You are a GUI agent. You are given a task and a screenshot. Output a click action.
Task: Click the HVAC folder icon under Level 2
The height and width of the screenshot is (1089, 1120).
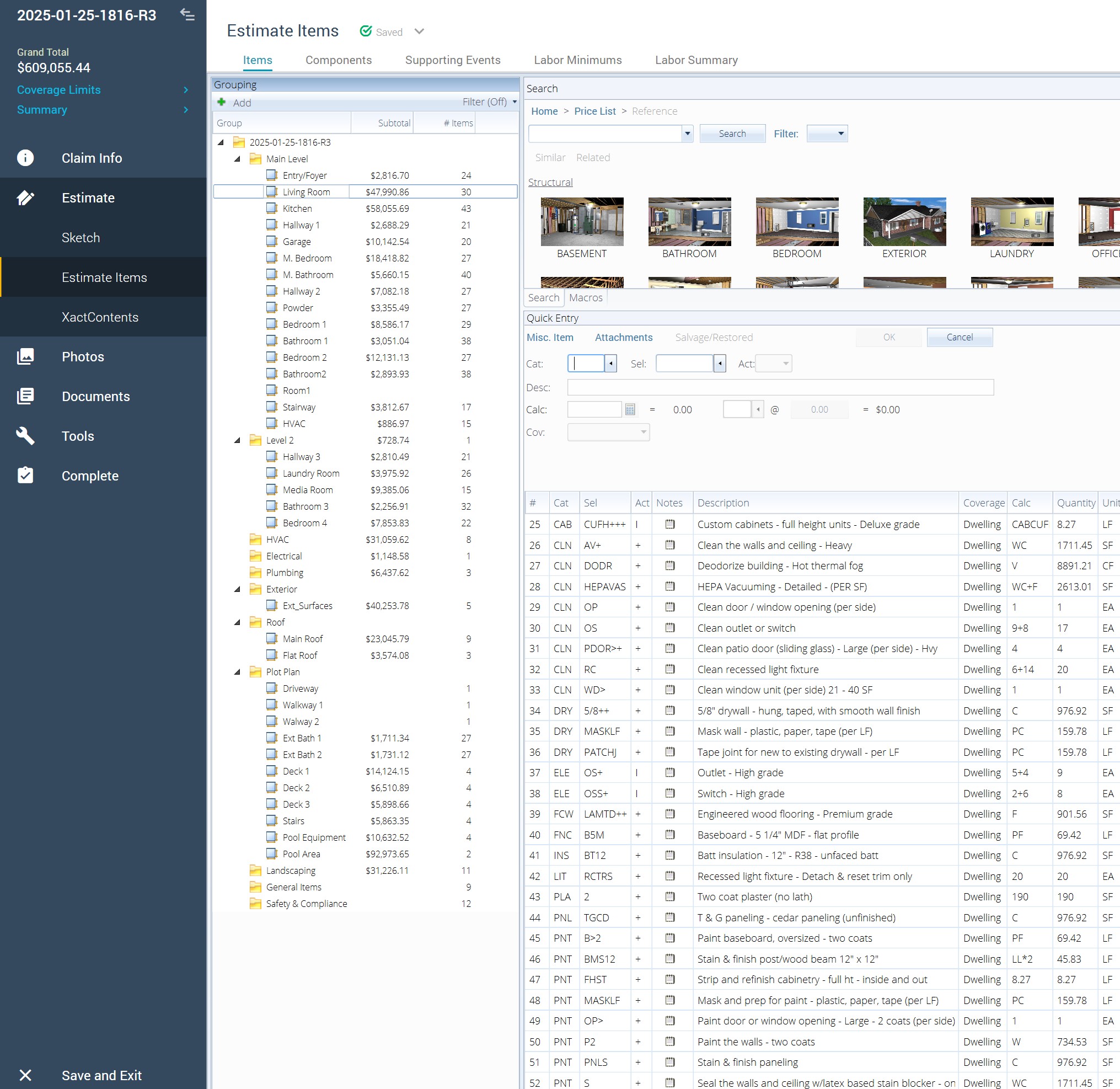(255, 540)
